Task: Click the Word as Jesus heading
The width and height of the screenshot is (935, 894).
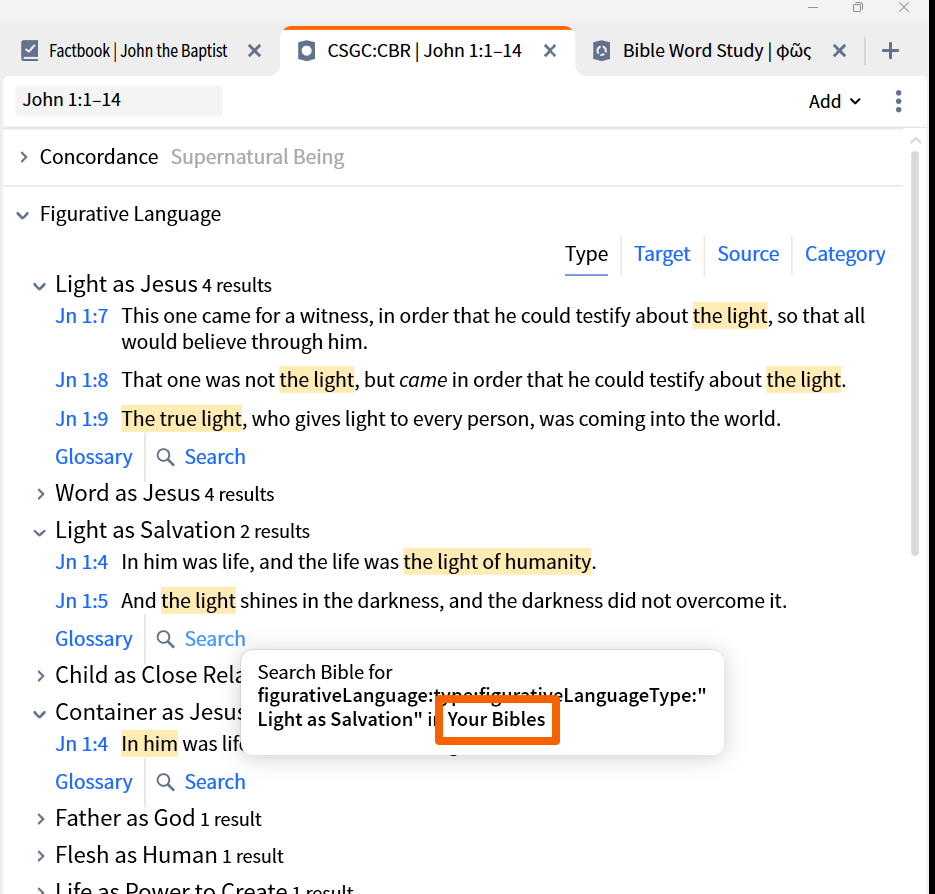Action: 128,494
